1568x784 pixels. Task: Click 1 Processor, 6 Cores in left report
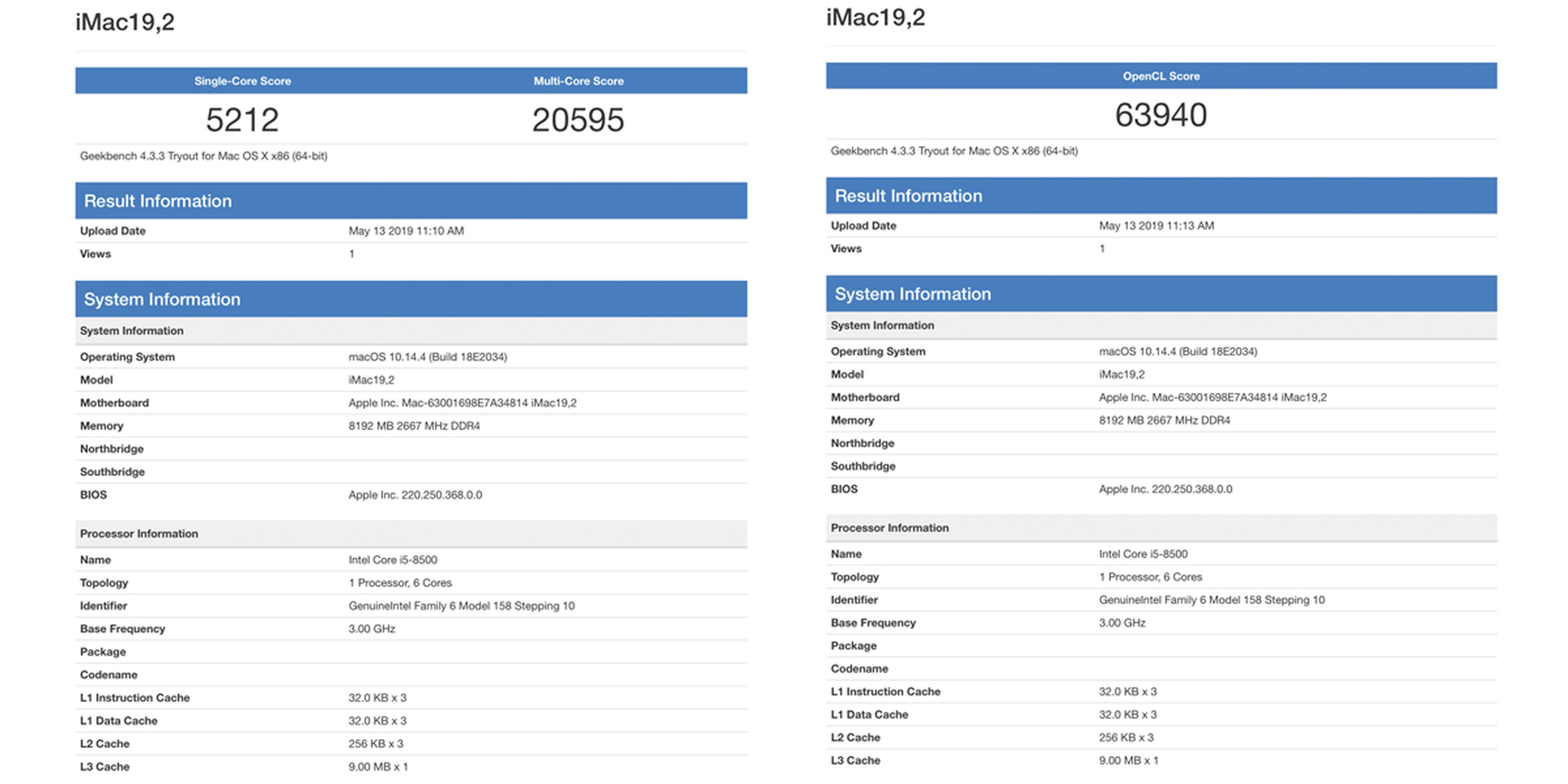click(400, 583)
